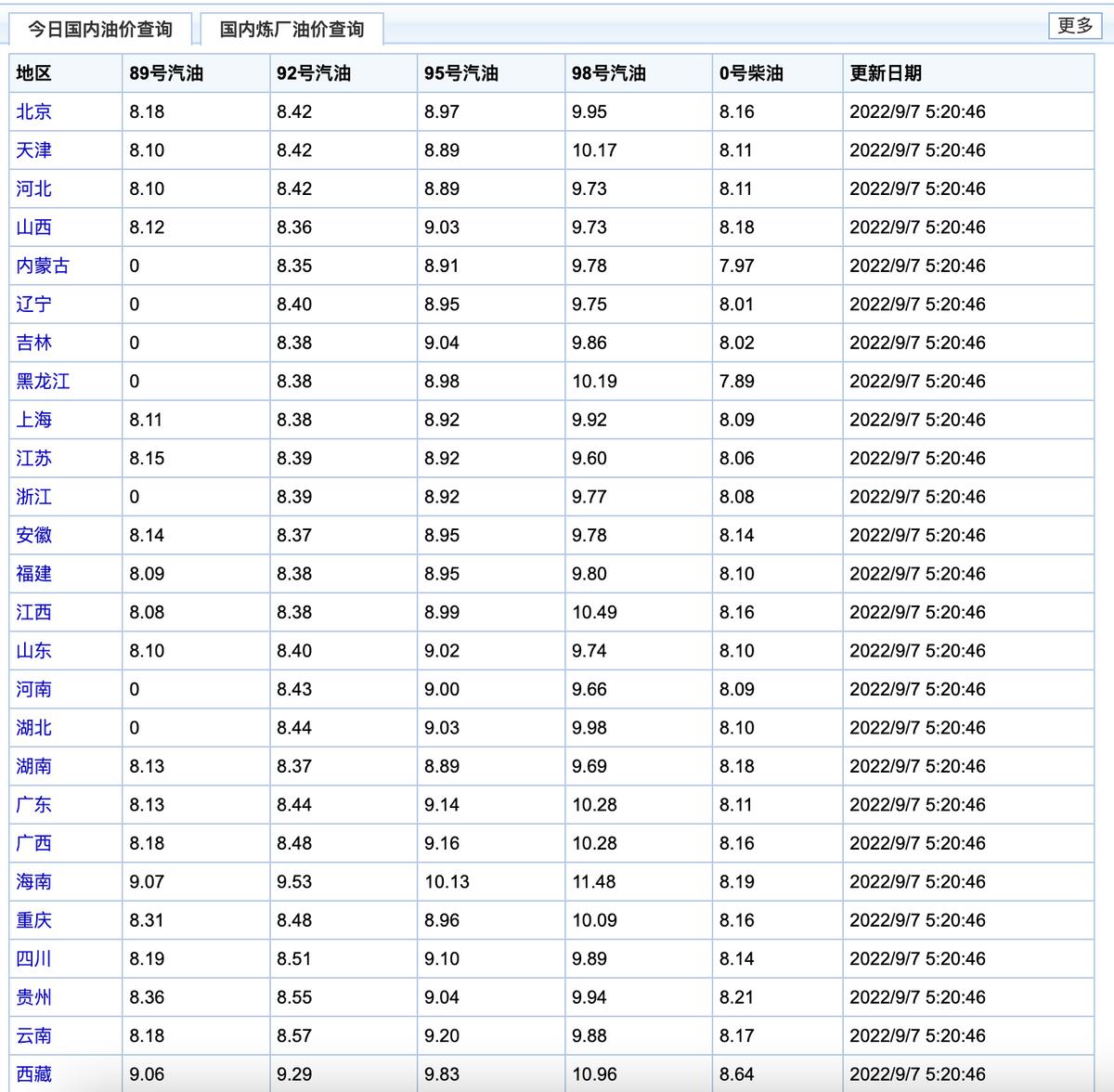Select the 重庆 oil price link
The width and height of the screenshot is (1114, 1092).
point(32,919)
